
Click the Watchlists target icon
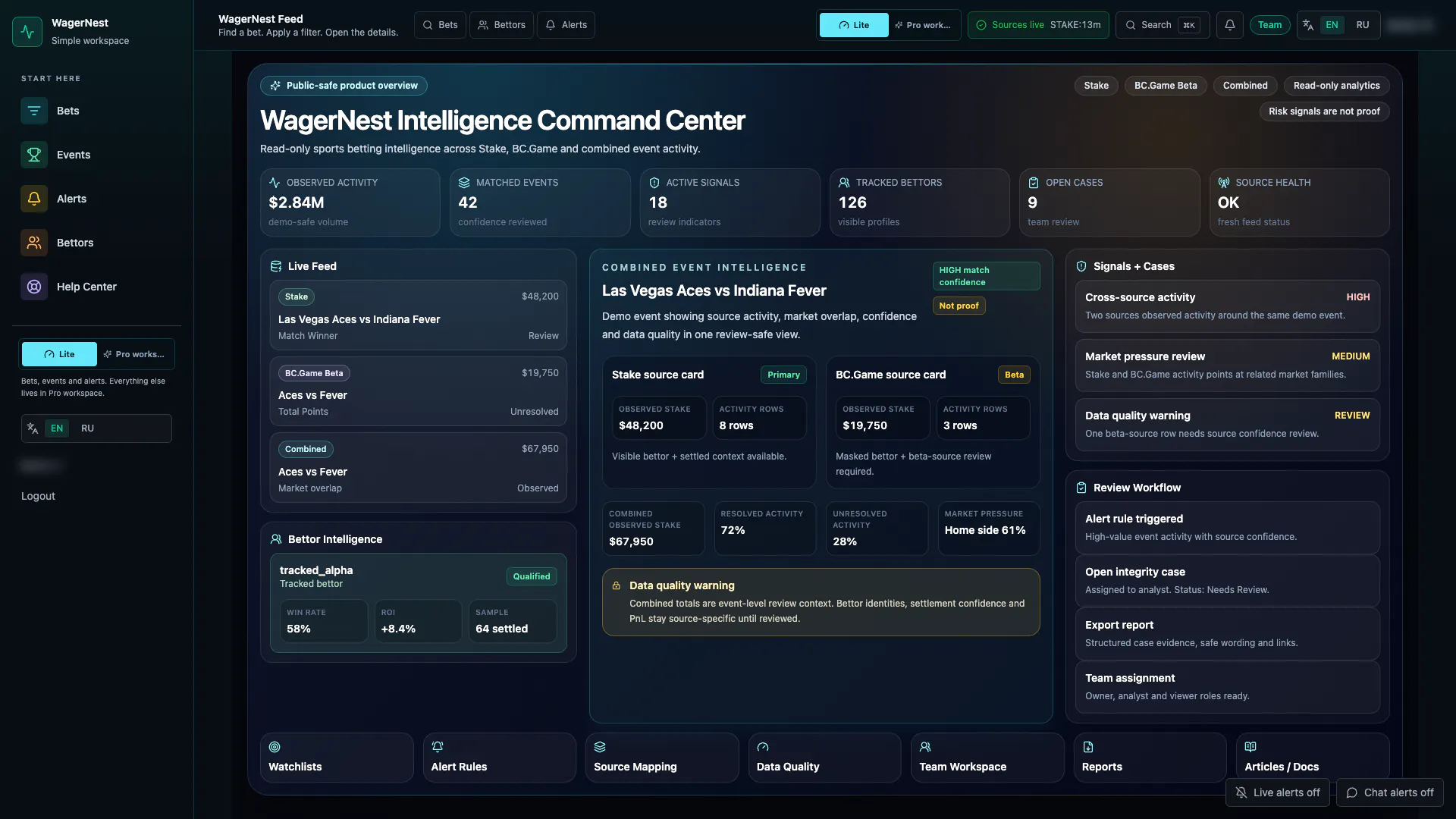[275, 747]
